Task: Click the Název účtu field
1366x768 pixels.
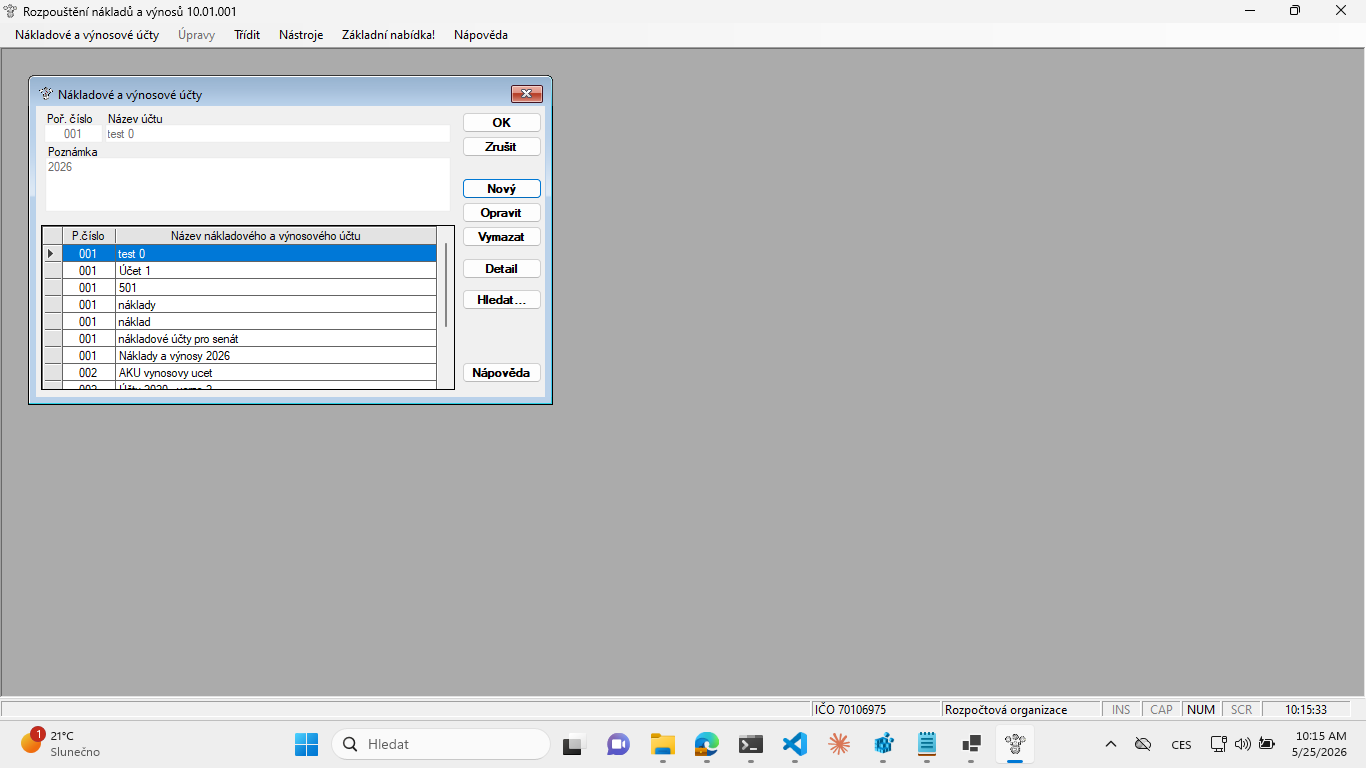Action: click(x=277, y=134)
